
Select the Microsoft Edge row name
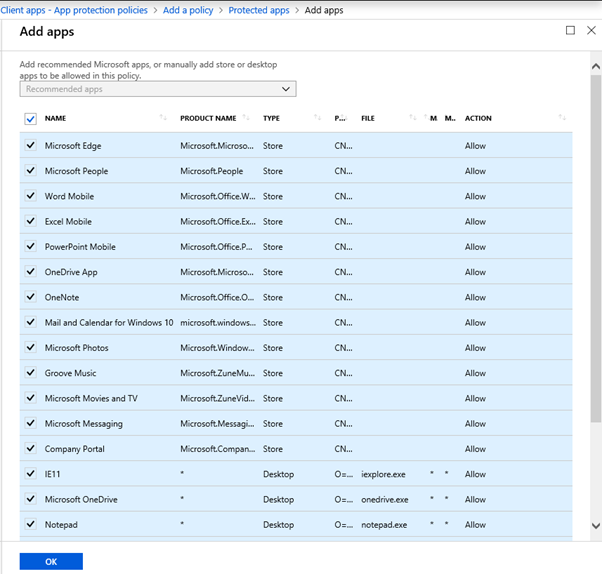coord(73,146)
